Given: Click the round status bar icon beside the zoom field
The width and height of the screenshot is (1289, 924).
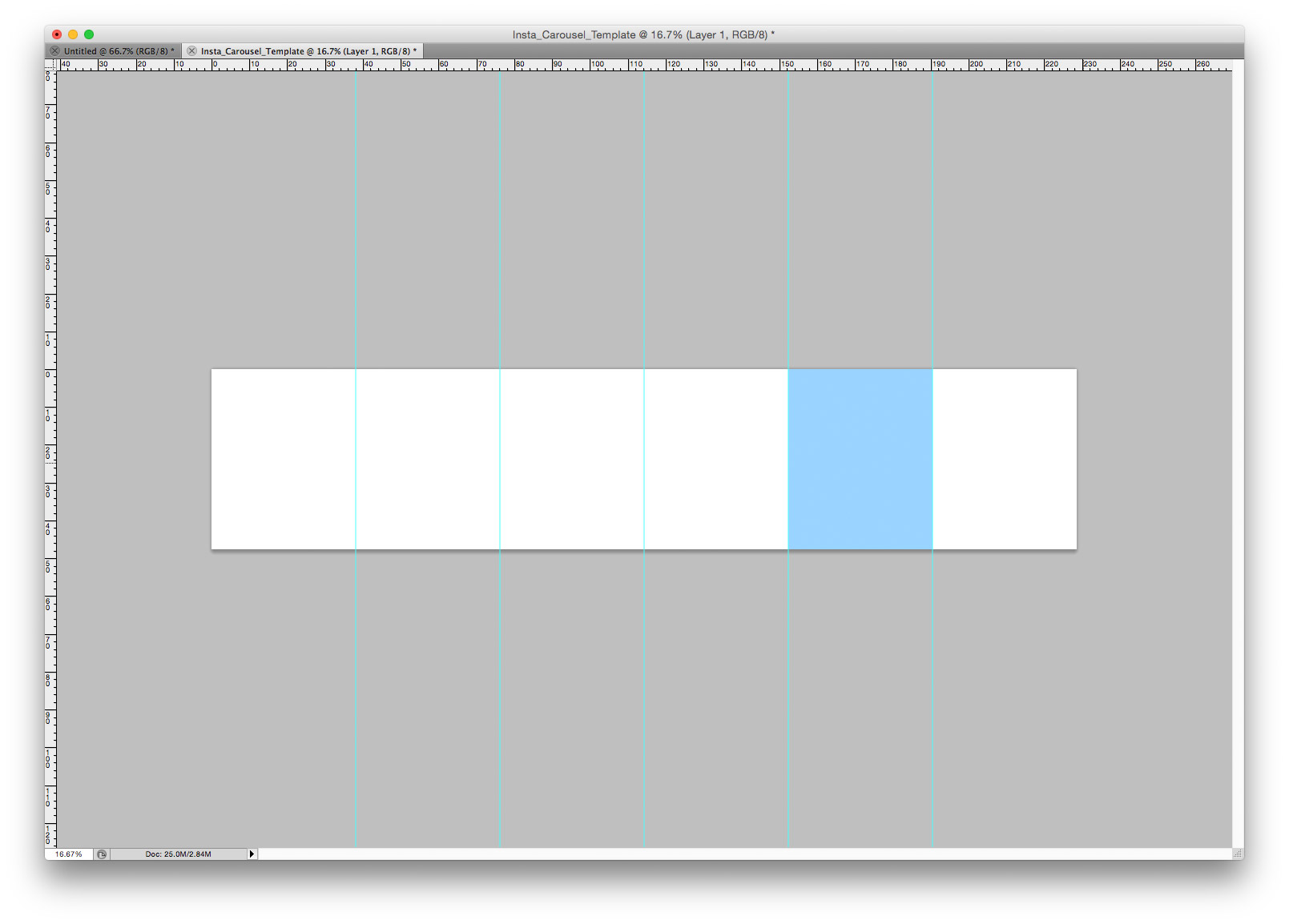Looking at the screenshot, I should (x=102, y=854).
